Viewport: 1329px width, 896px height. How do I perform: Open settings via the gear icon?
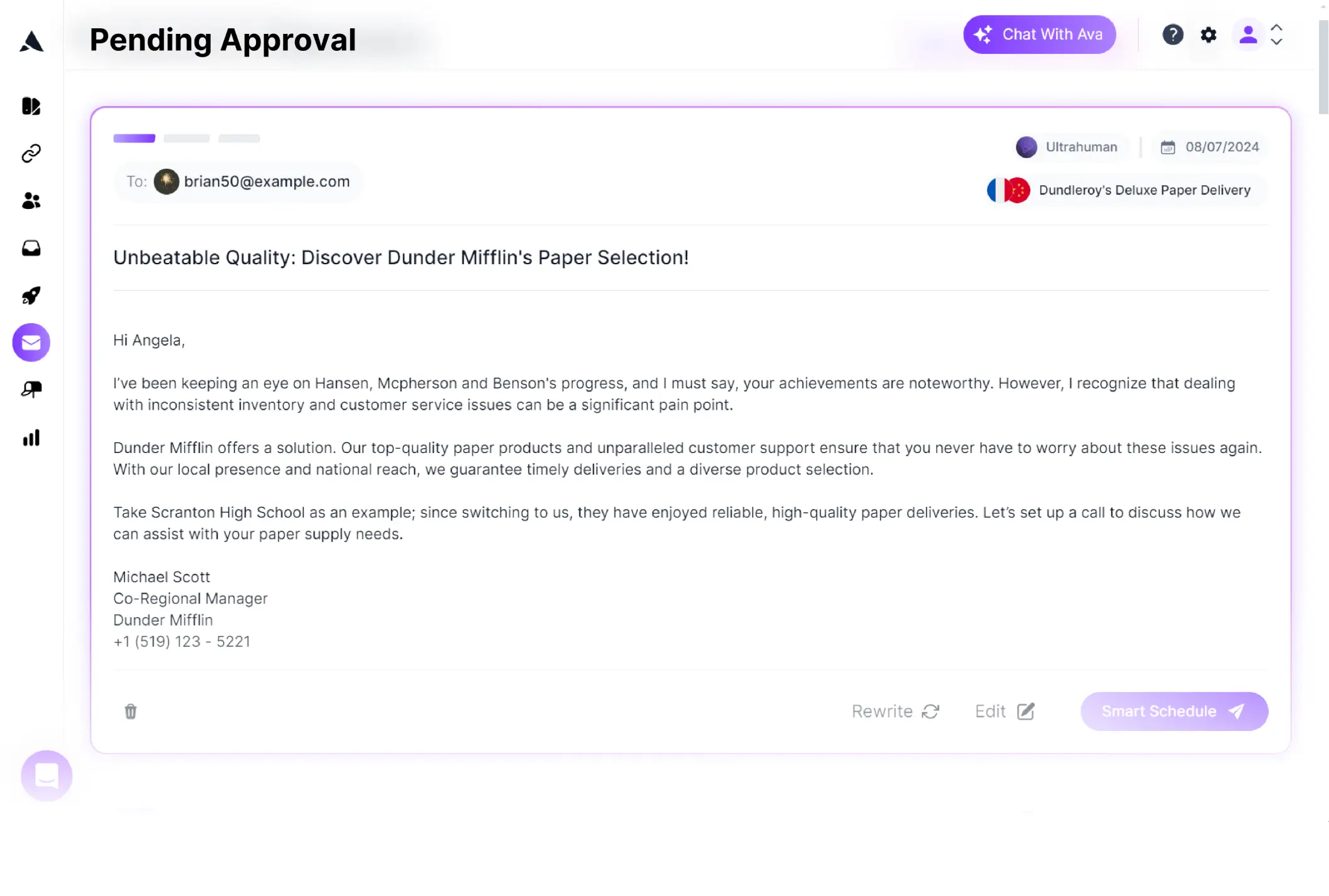1209,35
